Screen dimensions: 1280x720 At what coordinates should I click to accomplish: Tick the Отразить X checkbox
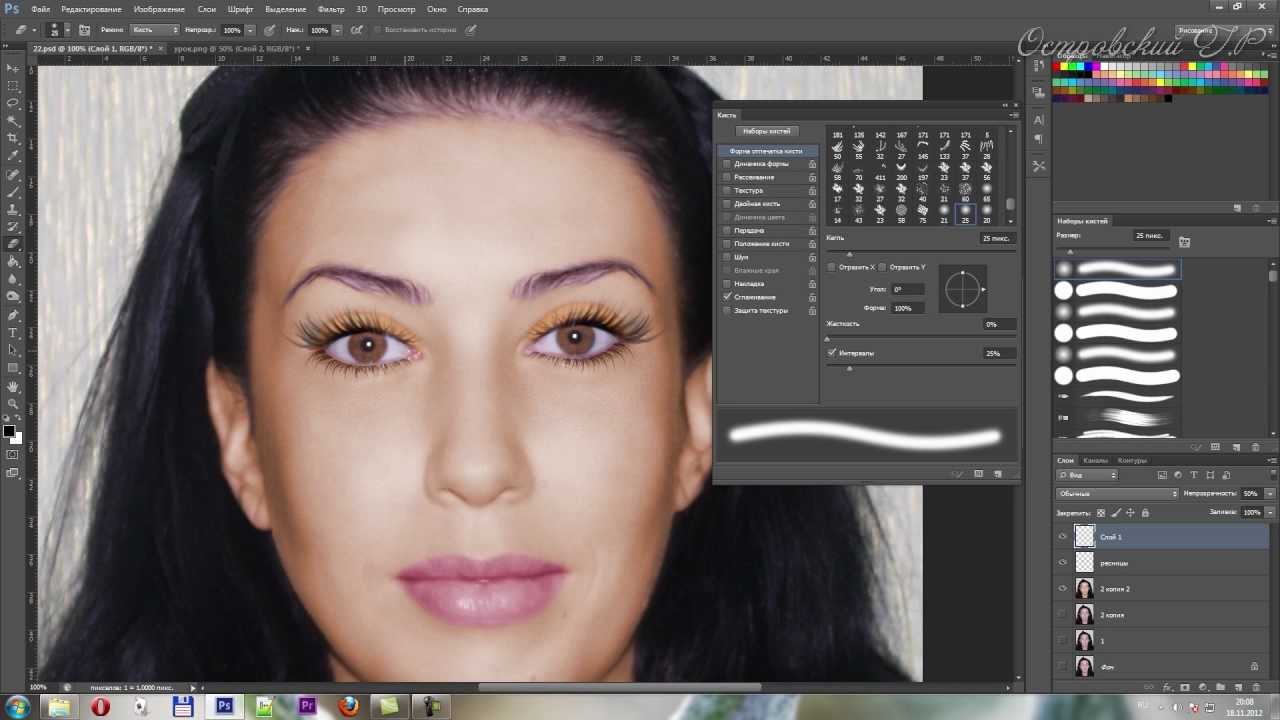[x=831, y=267]
